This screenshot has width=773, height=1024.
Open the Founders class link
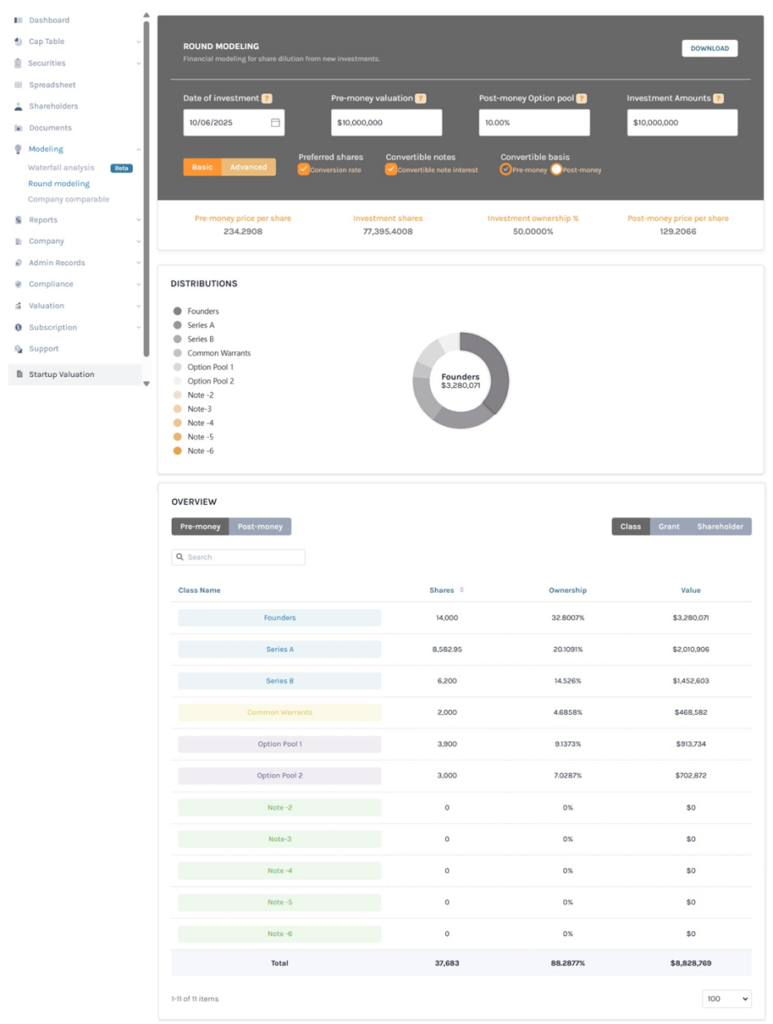point(280,618)
